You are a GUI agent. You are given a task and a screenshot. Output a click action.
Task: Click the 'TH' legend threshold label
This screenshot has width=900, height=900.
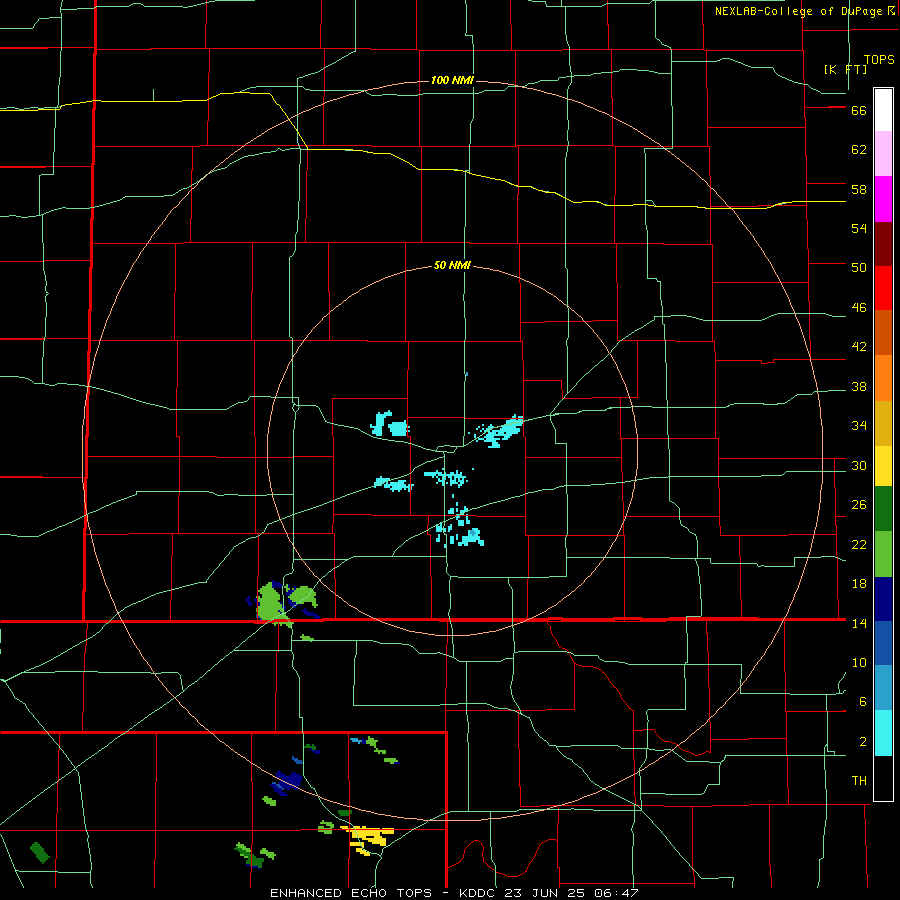click(x=859, y=781)
